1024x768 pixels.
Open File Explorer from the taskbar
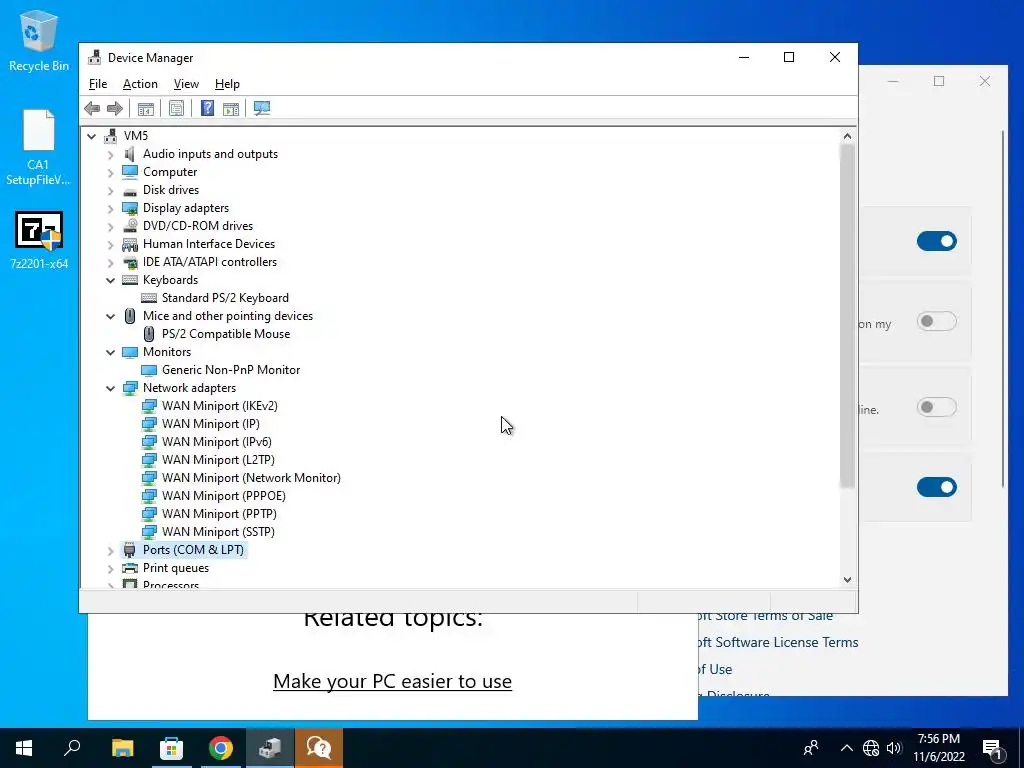[x=122, y=748]
